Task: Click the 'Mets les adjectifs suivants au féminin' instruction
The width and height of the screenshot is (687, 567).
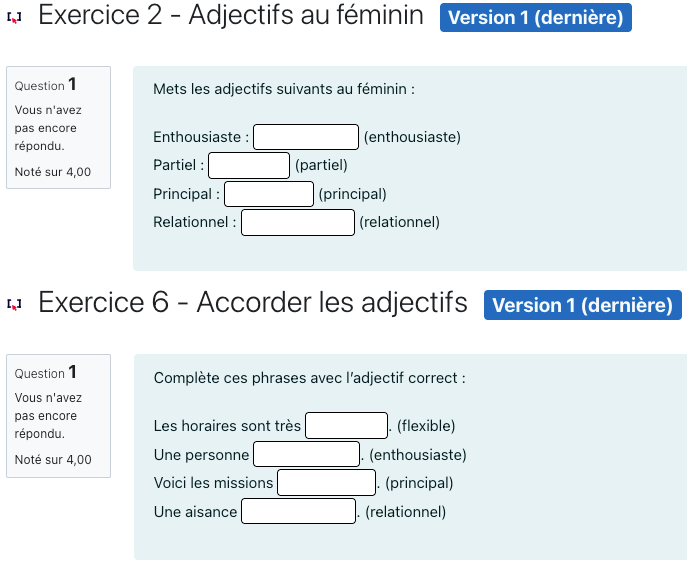Action: coord(284,89)
